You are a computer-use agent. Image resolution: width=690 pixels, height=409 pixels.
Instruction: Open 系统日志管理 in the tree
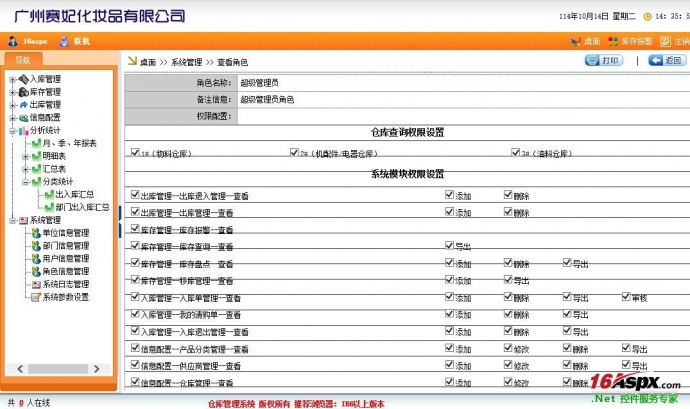click(x=66, y=285)
